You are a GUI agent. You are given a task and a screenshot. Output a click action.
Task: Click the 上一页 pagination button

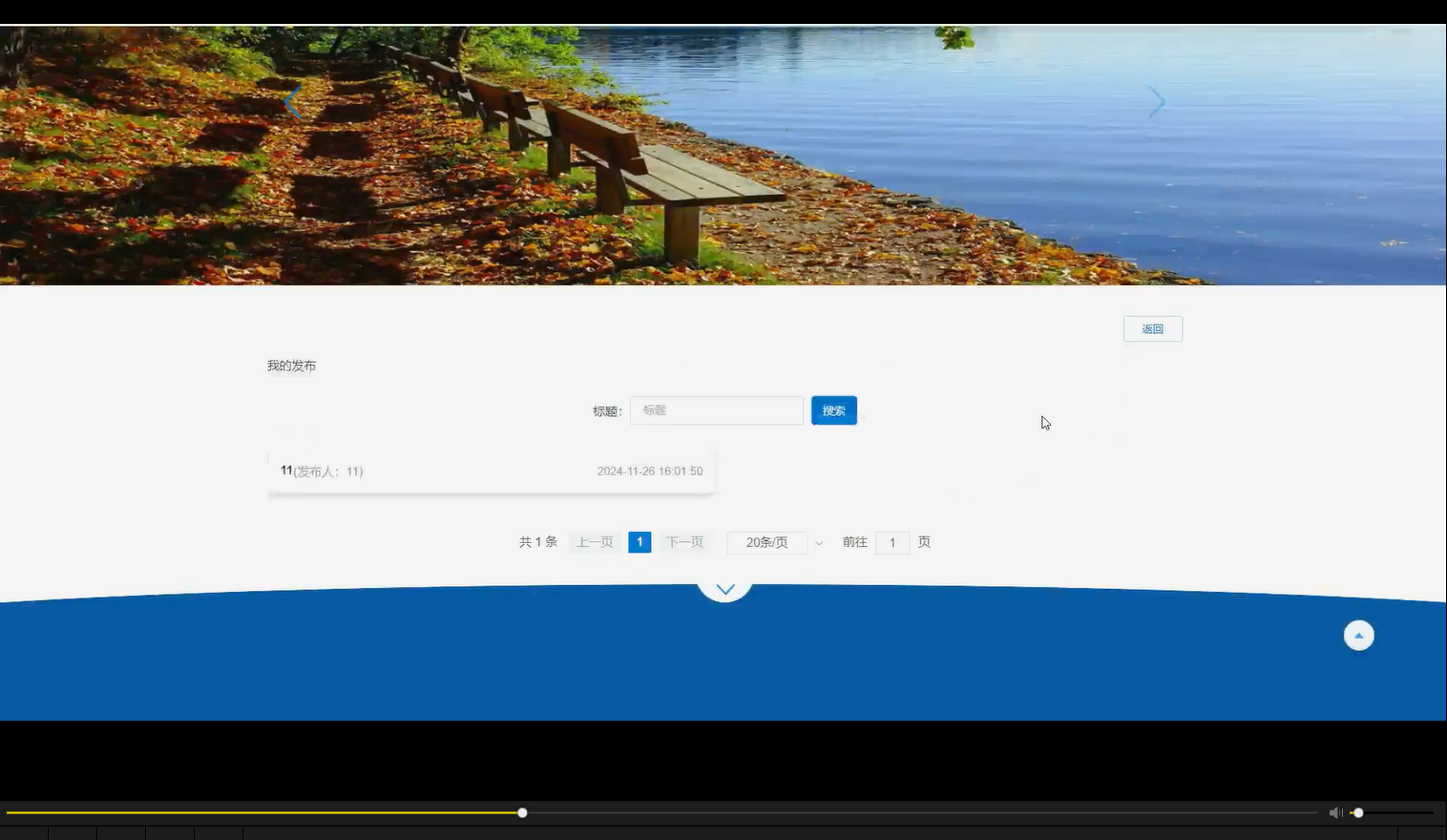595,542
